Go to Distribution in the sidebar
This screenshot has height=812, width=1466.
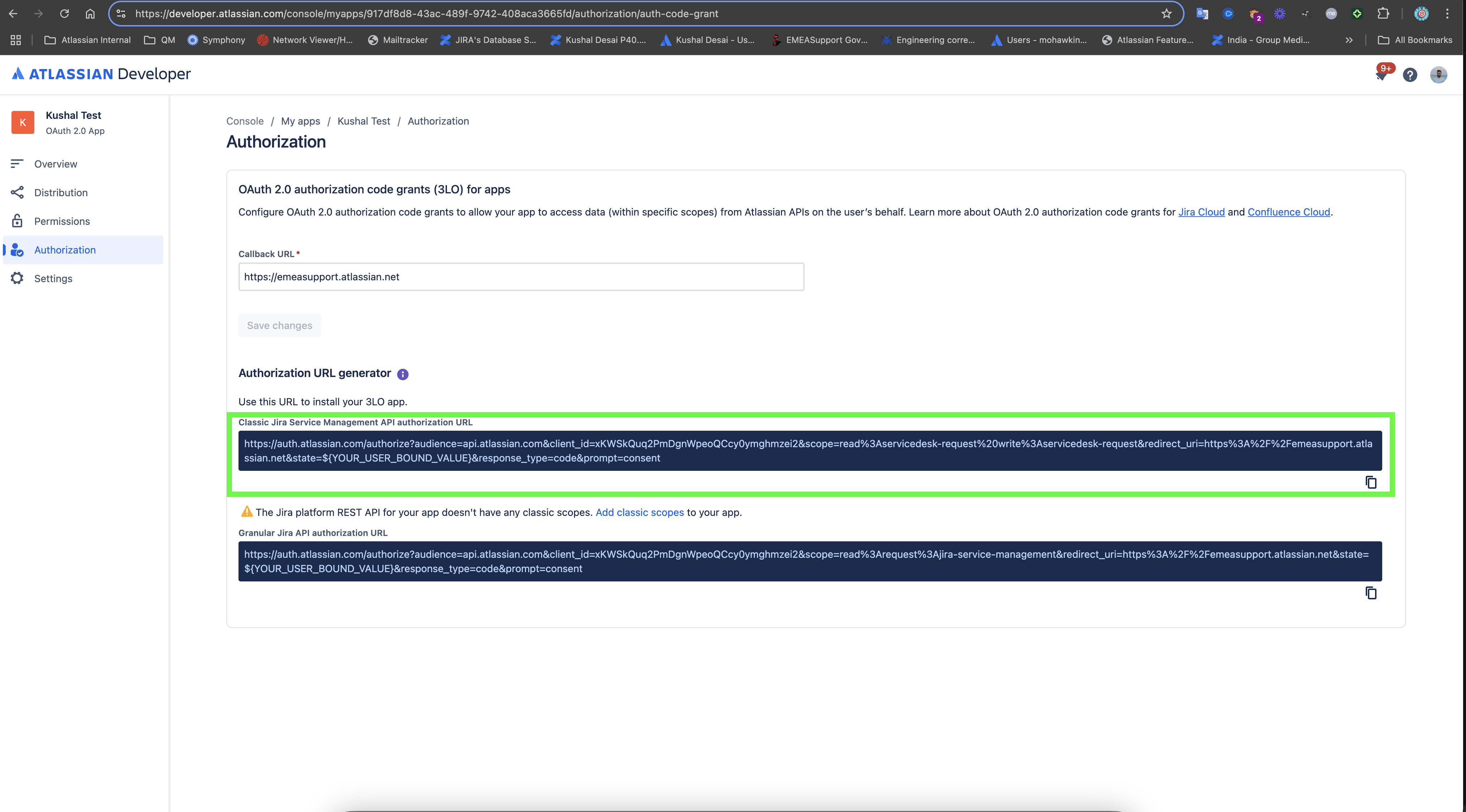coord(60,192)
